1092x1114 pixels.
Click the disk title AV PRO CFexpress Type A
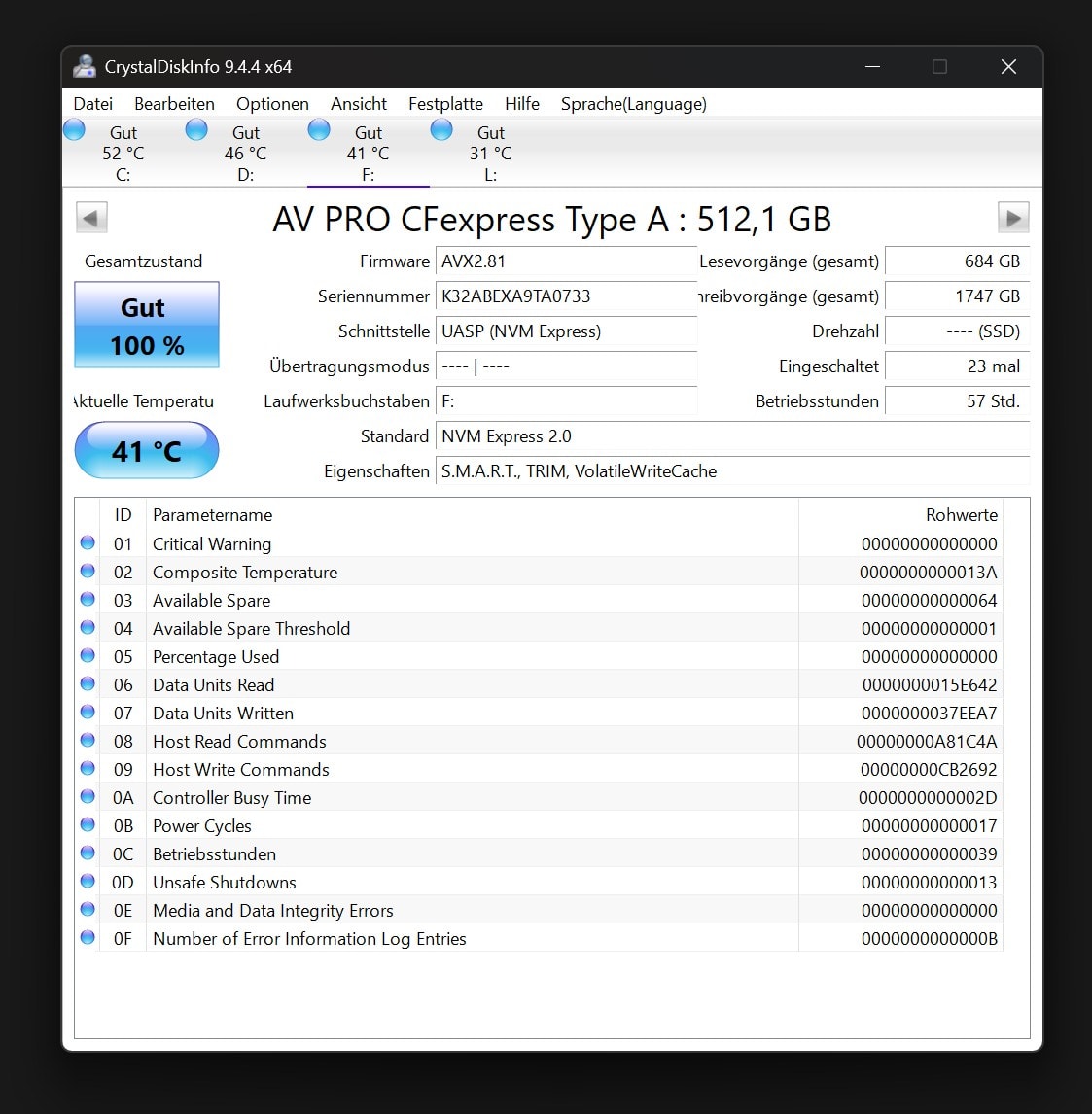coord(552,219)
